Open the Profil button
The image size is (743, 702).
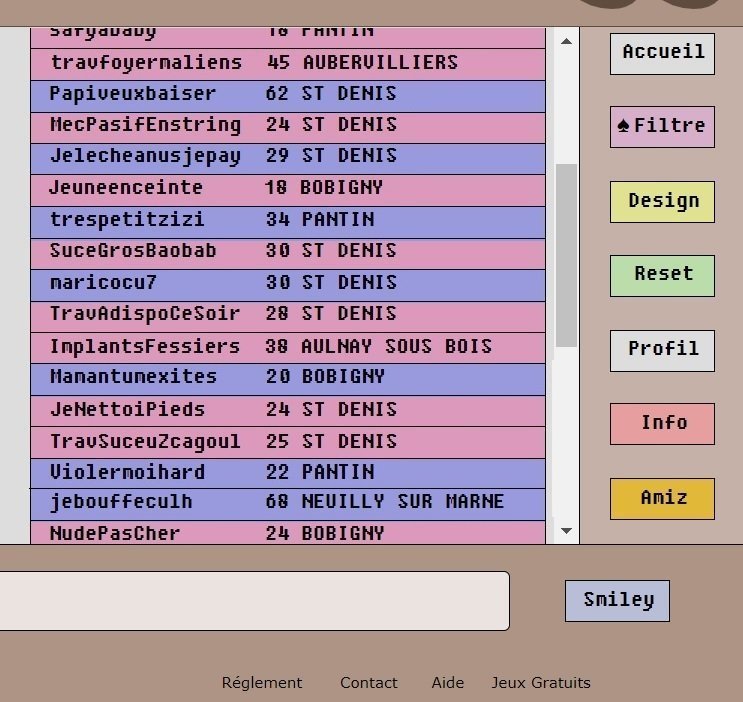tap(662, 351)
